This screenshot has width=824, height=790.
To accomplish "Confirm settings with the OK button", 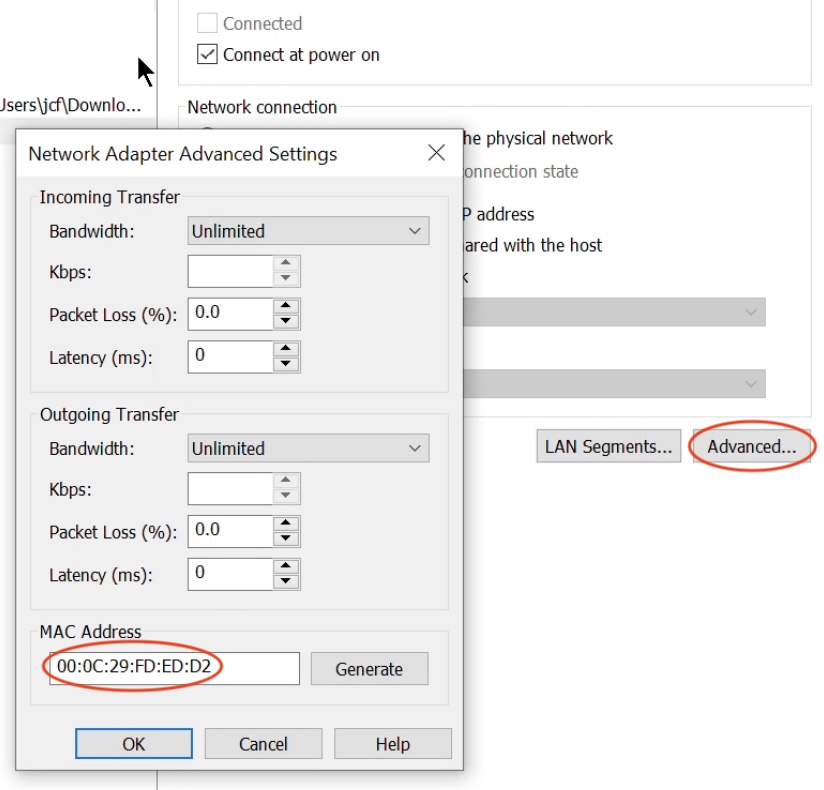I will [134, 744].
